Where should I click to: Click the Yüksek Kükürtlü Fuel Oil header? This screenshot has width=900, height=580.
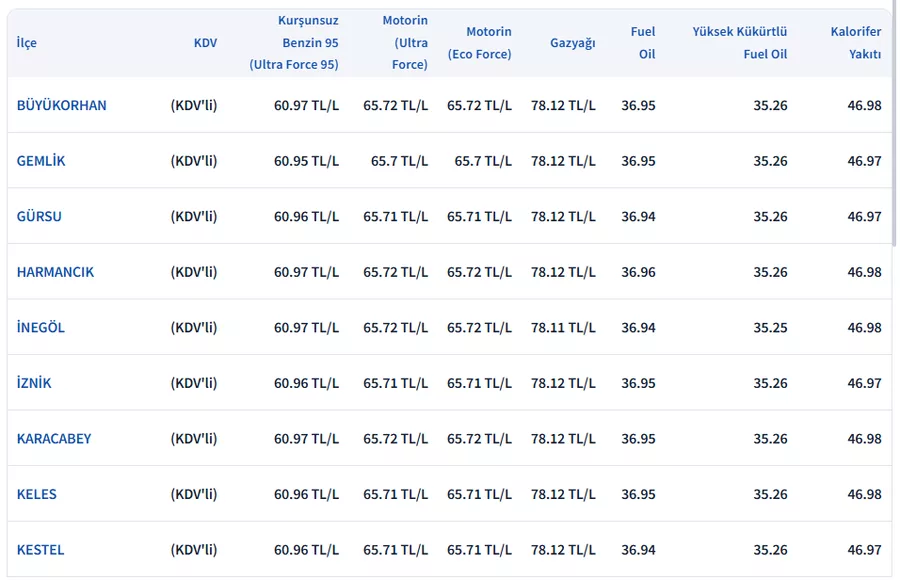[739, 43]
